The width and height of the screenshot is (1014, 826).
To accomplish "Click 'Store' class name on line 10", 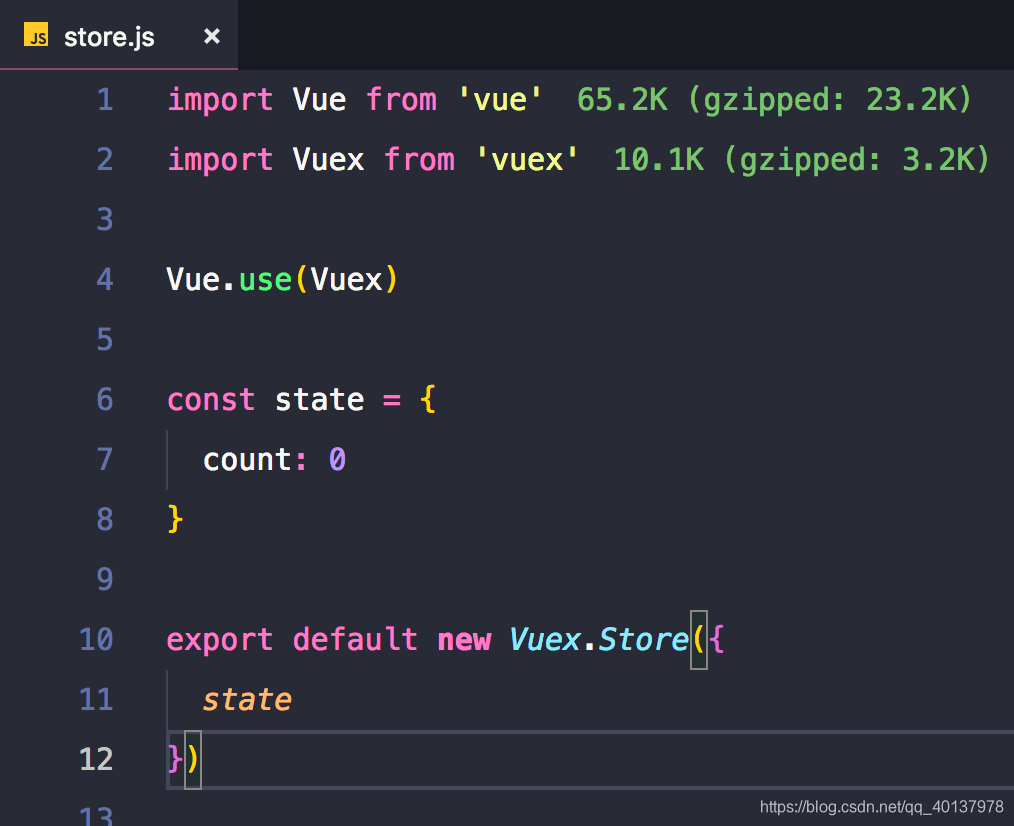I will pyautogui.click(x=643, y=640).
